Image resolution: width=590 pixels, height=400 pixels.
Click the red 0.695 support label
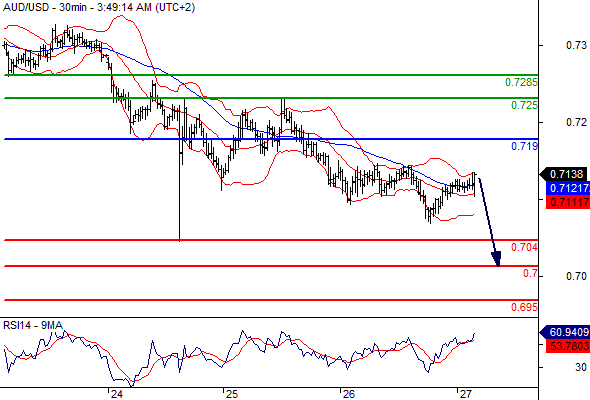click(x=524, y=307)
